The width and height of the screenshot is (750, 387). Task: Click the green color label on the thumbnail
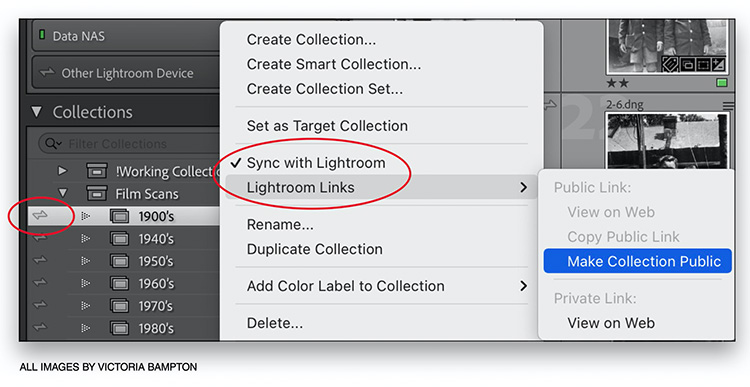tap(722, 83)
